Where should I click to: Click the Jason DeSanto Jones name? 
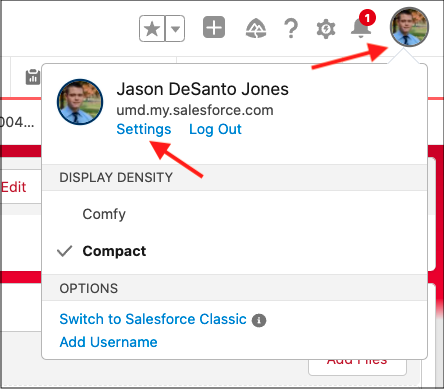coord(202,89)
